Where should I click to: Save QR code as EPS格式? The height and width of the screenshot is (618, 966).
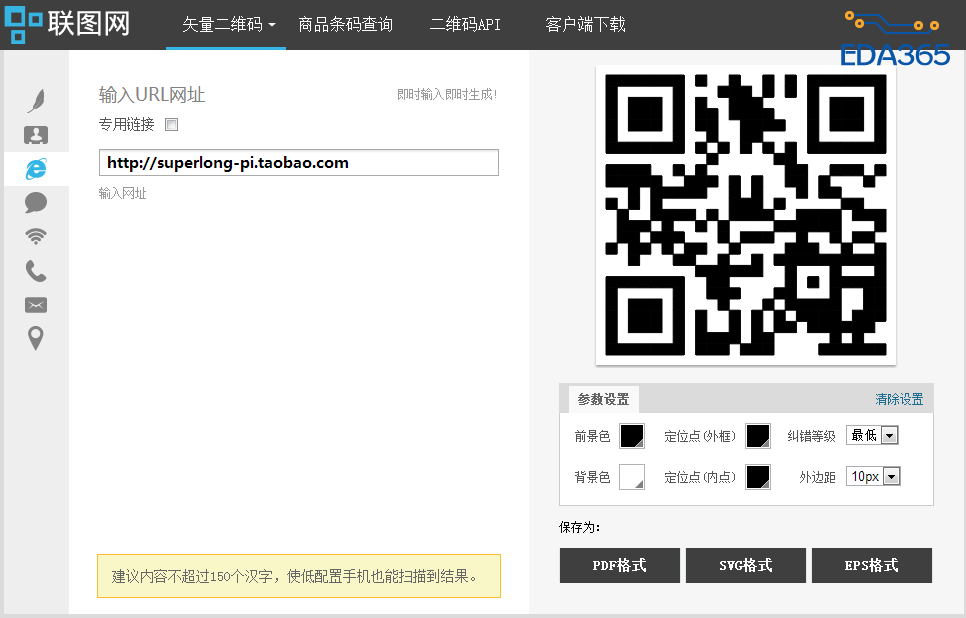pyautogui.click(x=872, y=565)
